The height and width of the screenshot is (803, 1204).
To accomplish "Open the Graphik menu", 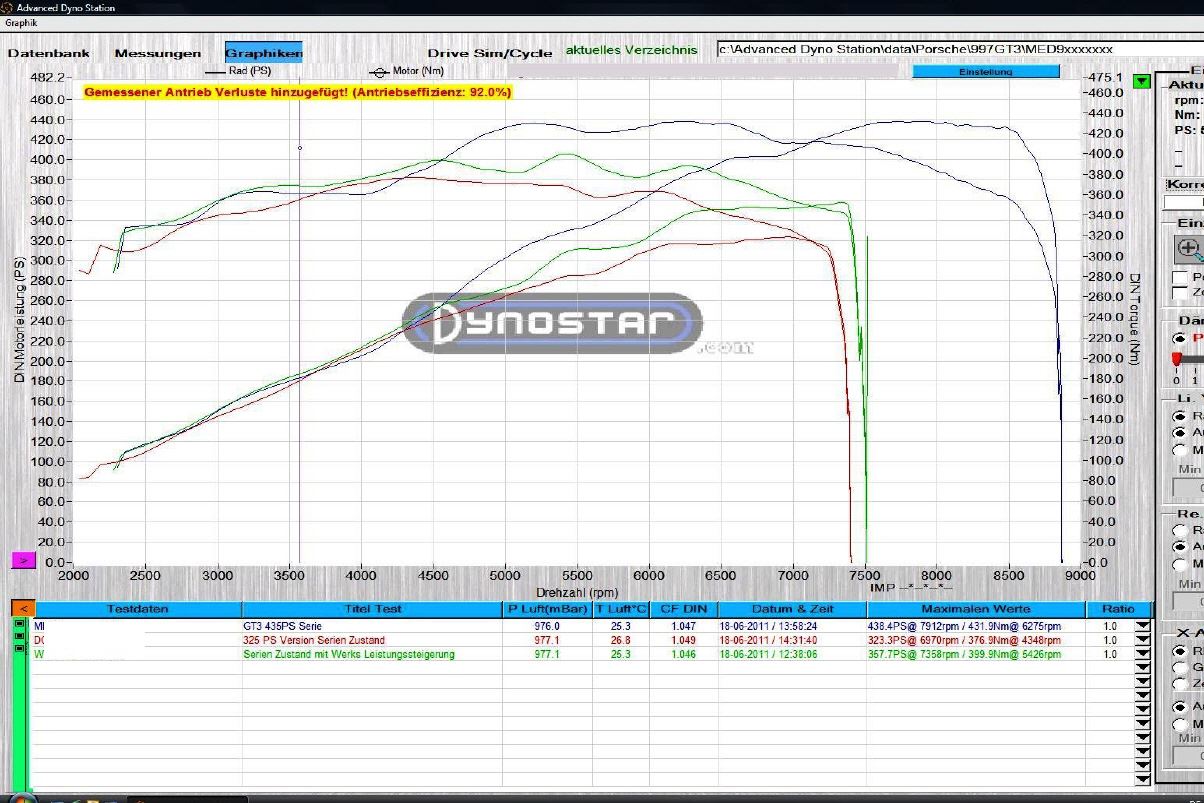I will pos(21,22).
